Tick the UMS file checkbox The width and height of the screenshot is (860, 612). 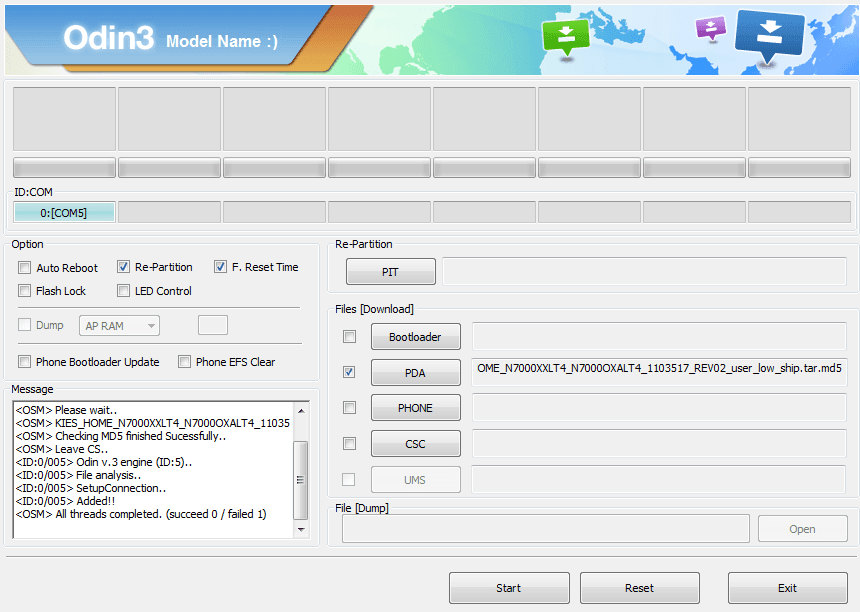point(348,479)
